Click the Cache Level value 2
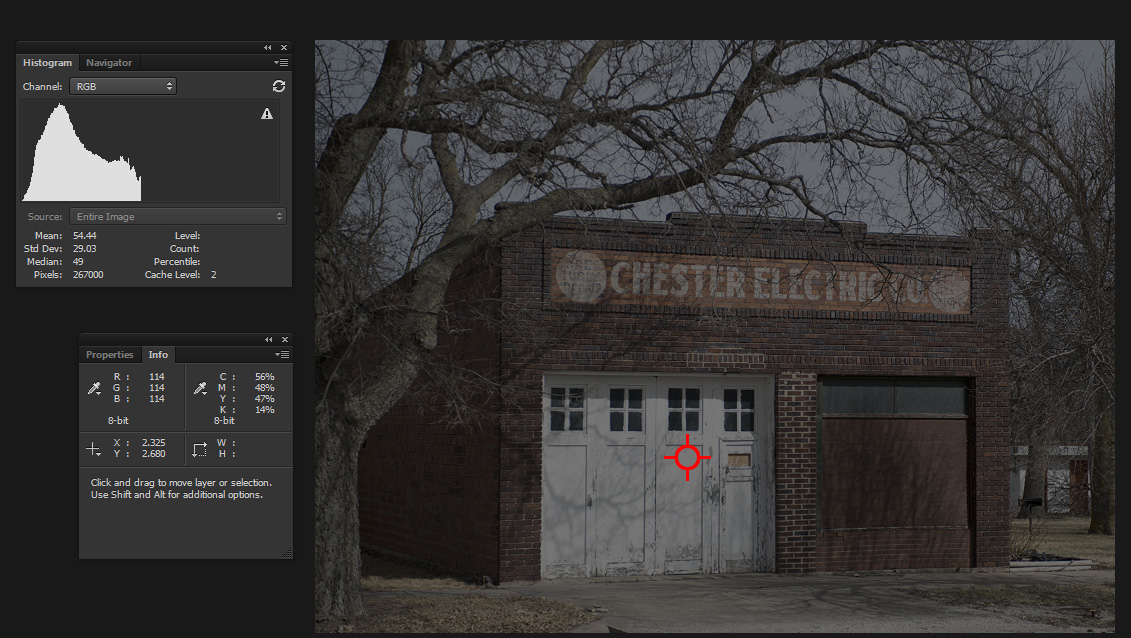Viewport: 1131px width, 638px height. coord(214,275)
